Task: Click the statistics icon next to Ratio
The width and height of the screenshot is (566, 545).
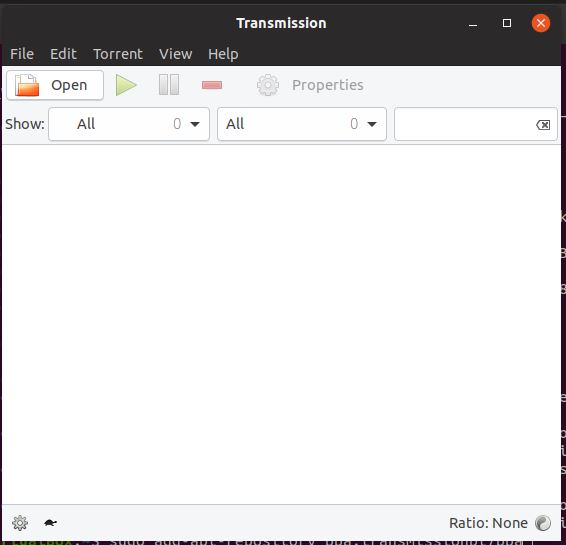Action: pos(543,523)
